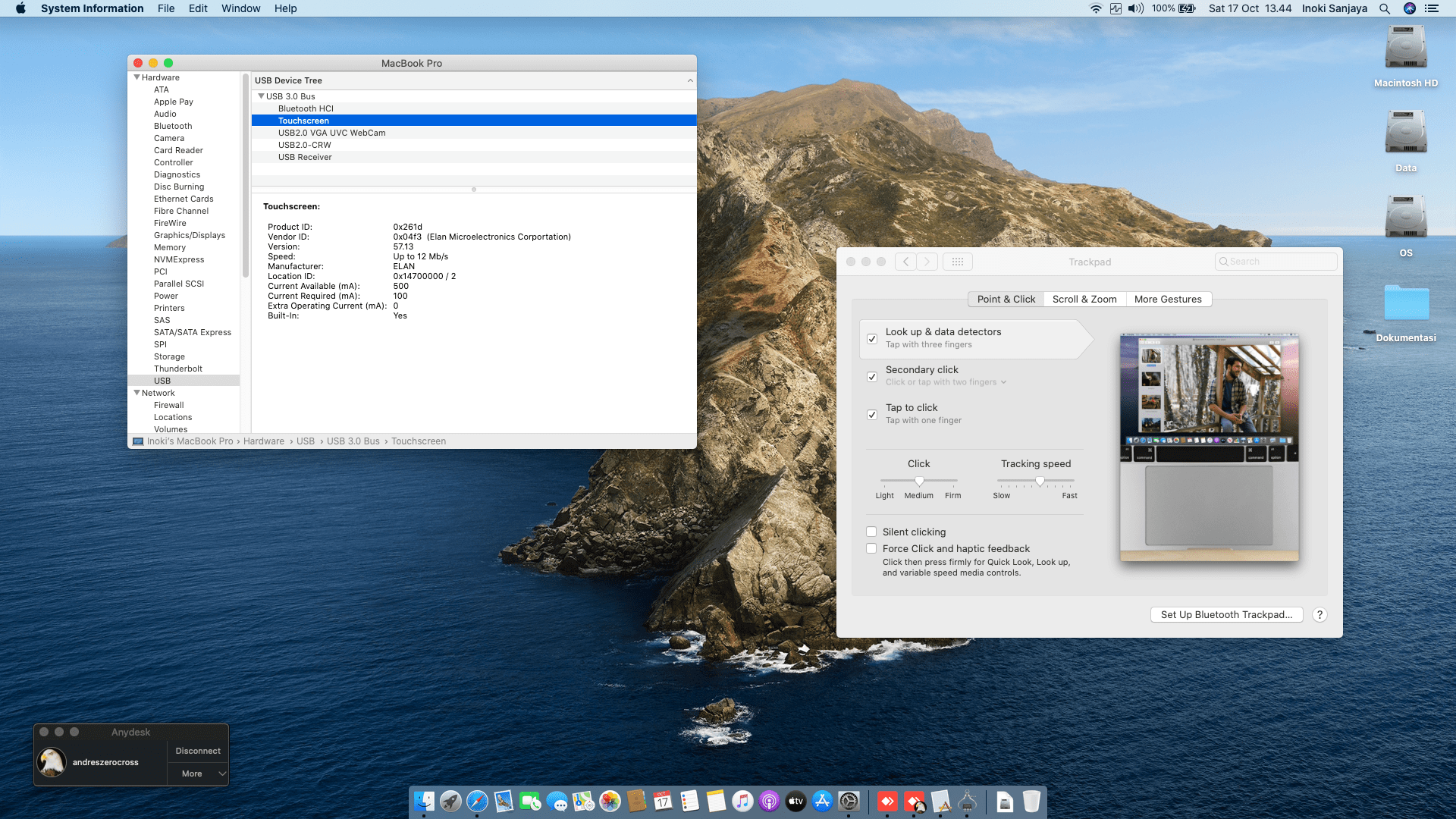The width and height of the screenshot is (1456, 819).
Task: Open Maps from the Dock
Action: coord(583,801)
